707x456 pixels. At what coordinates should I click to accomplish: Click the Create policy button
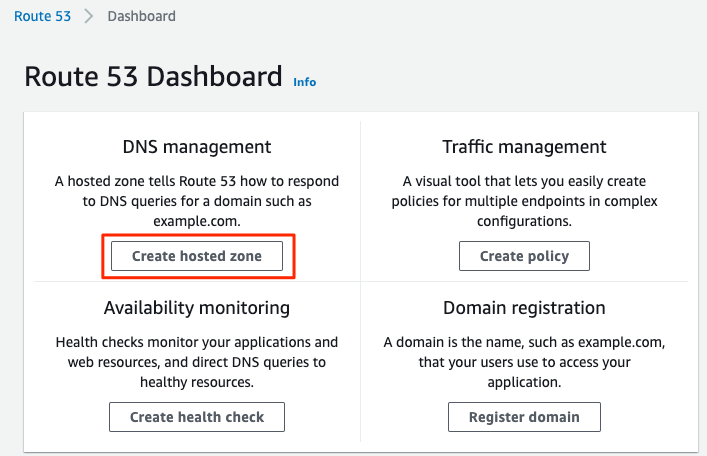tap(524, 256)
